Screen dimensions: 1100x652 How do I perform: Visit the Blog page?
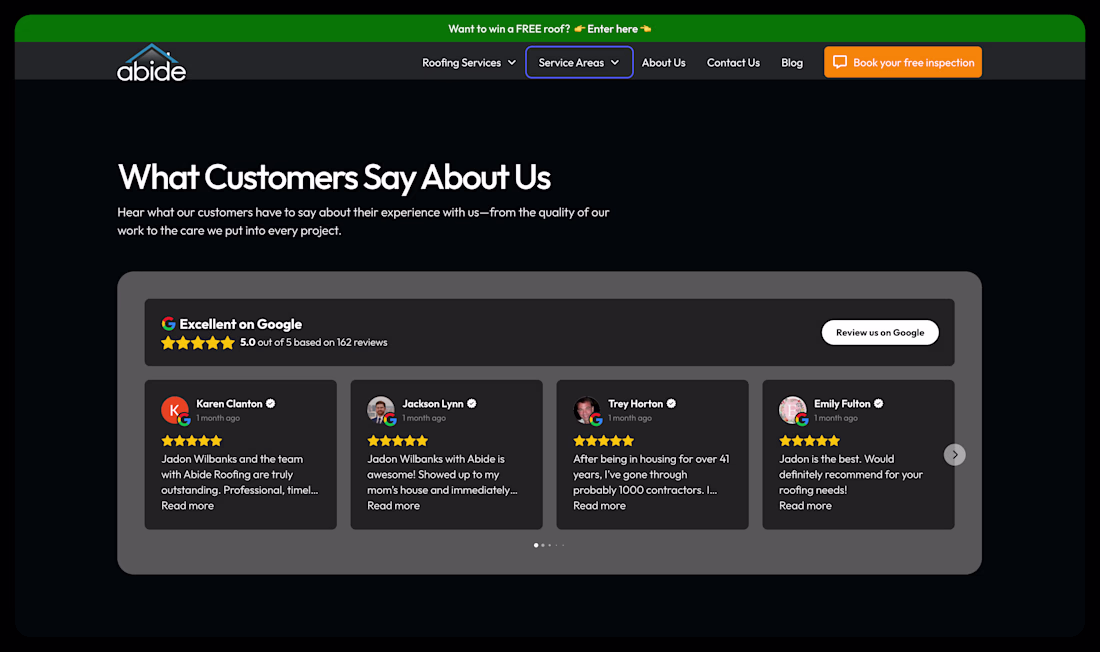click(792, 62)
